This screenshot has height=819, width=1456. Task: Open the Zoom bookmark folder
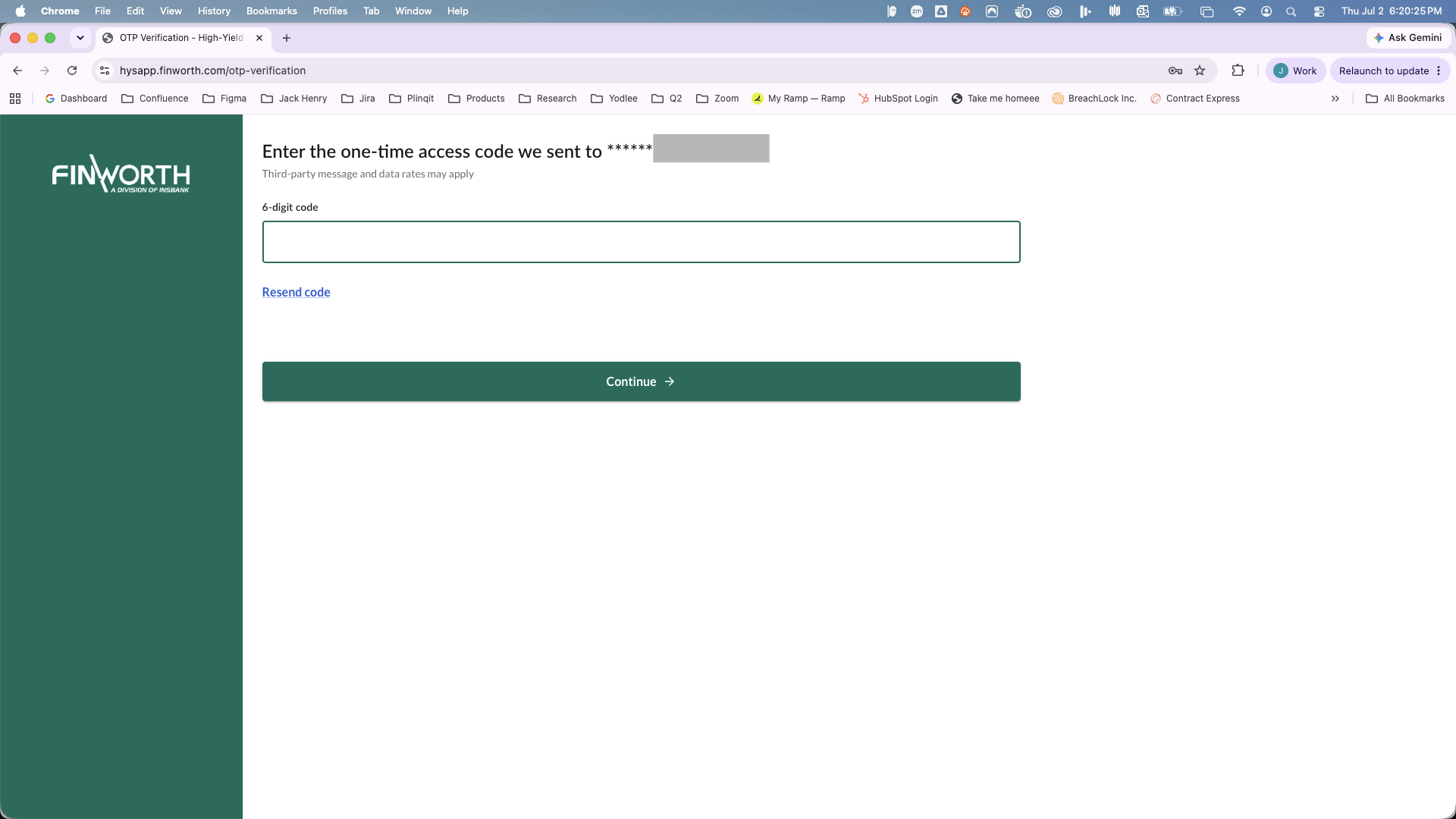pyautogui.click(x=717, y=99)
